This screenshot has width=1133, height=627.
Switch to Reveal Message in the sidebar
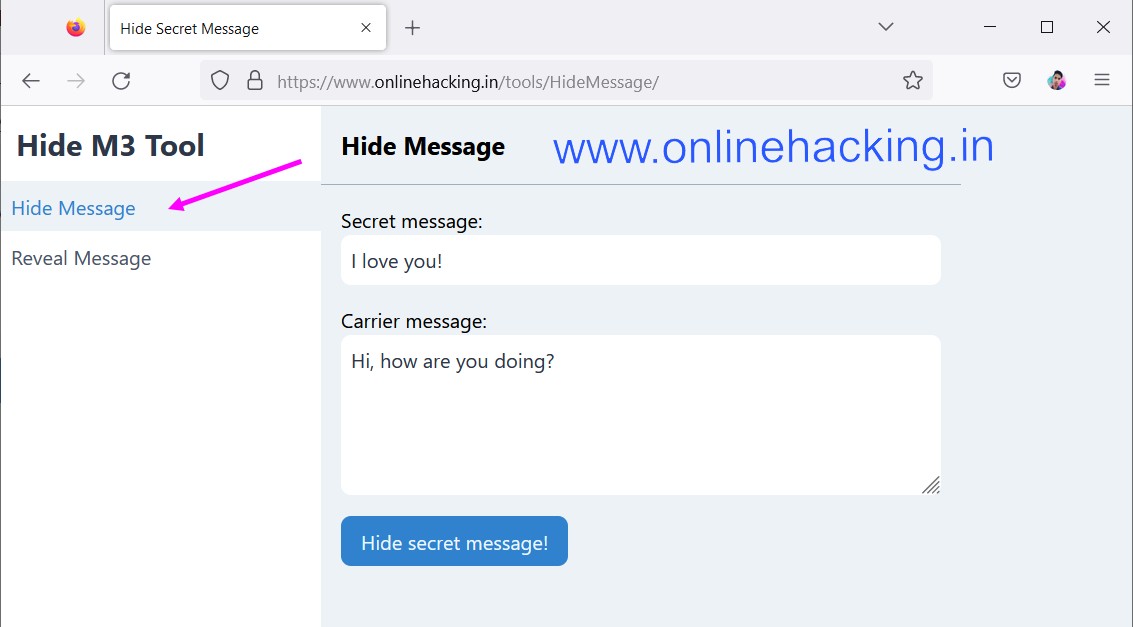(x=82, y=259)
